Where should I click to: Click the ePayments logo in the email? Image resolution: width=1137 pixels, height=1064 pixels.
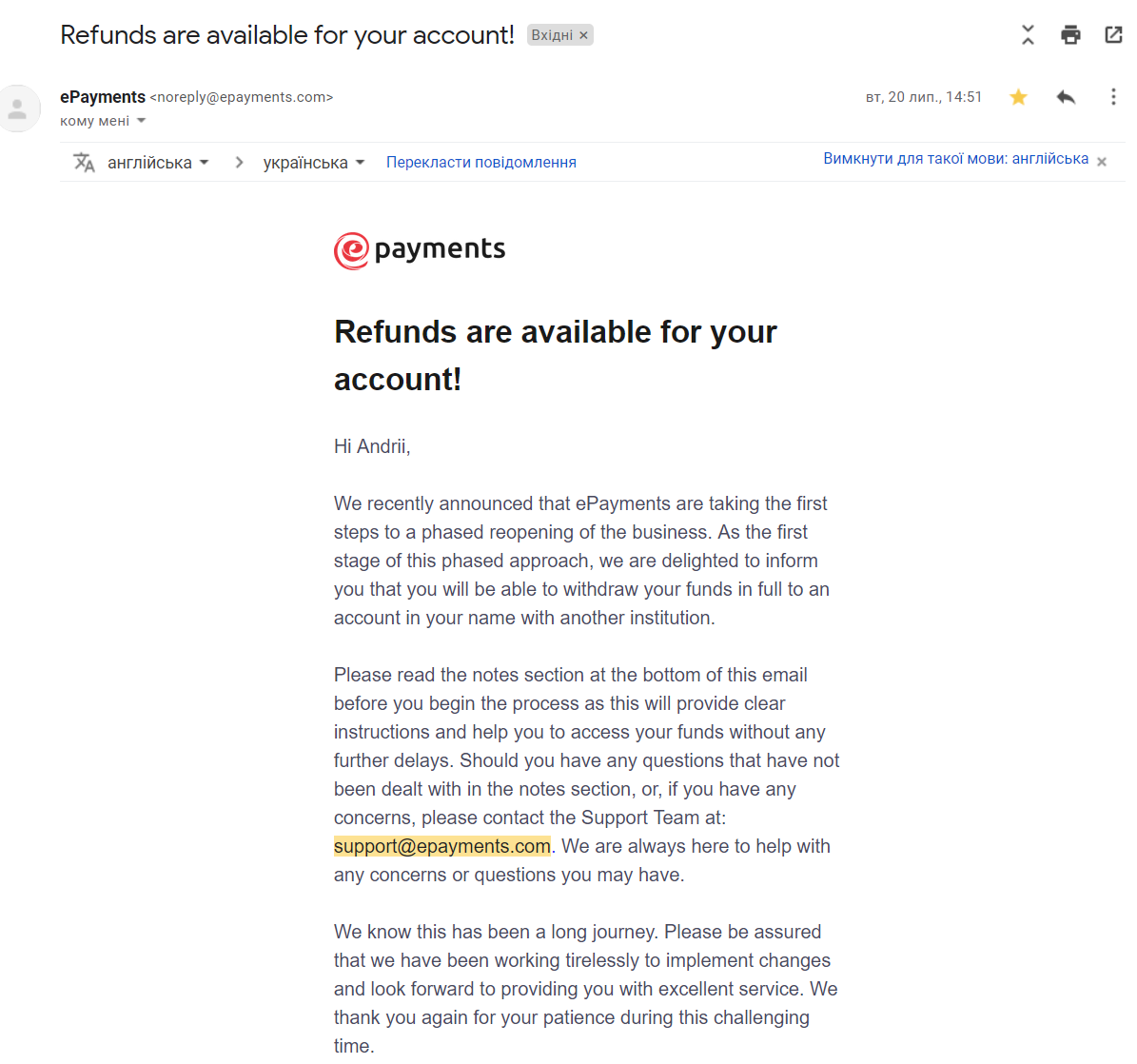pyautogui.click(x=420, y=250)
